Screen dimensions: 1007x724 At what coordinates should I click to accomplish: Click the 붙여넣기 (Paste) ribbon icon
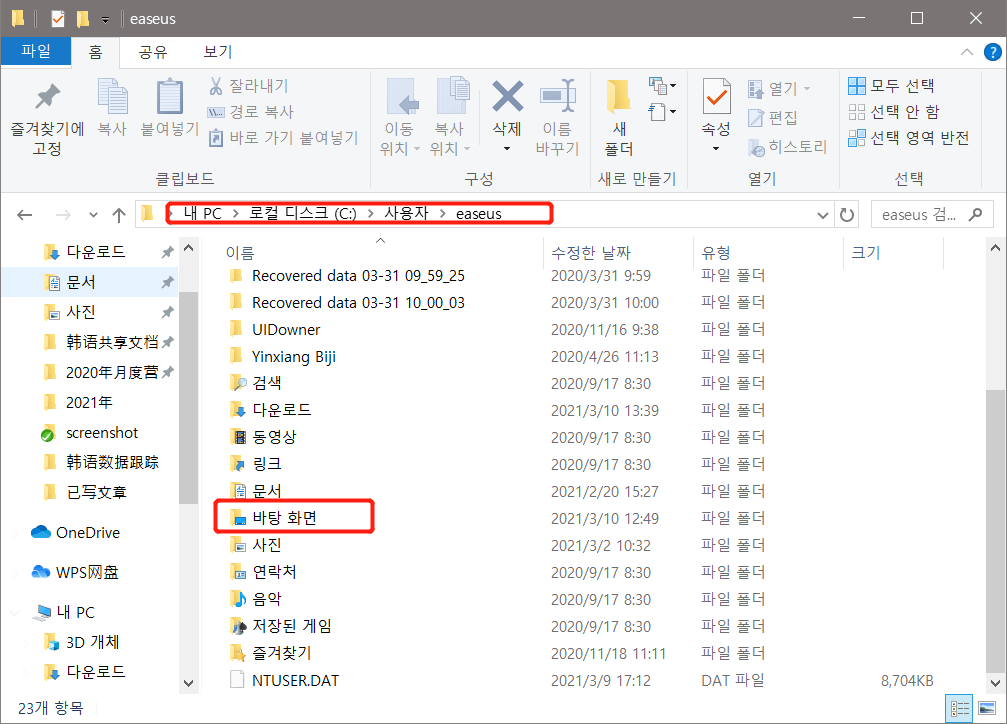pyautogui.click(x=169, y=105)
